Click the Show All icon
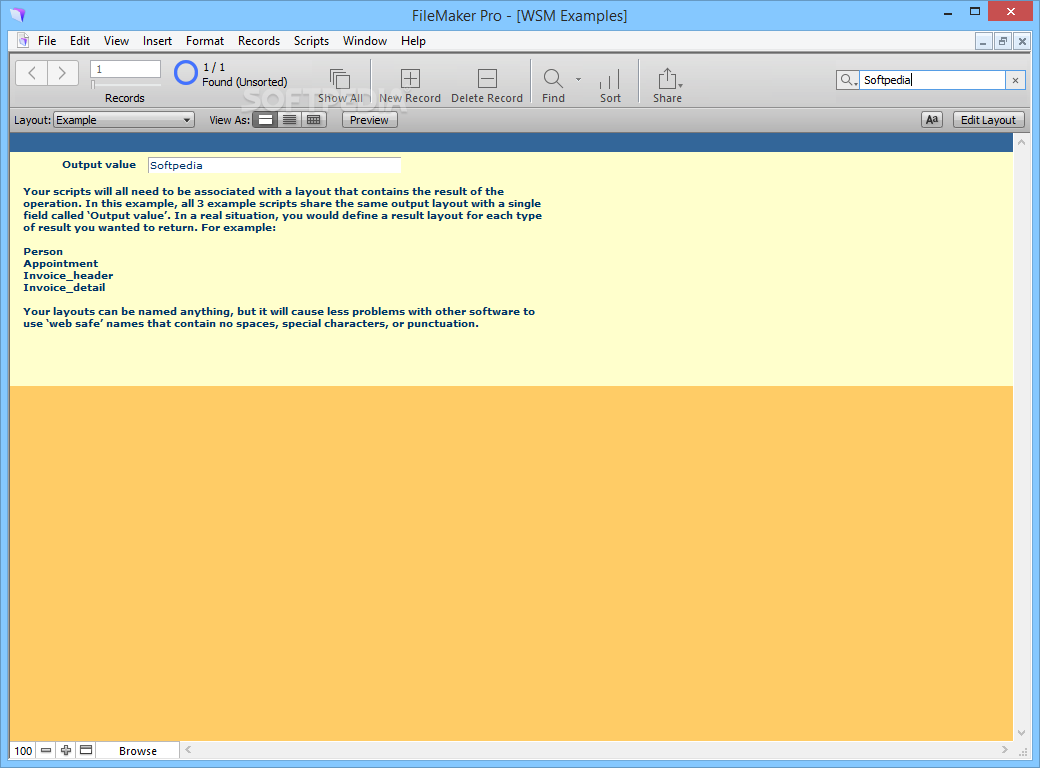 click(340, 79)
